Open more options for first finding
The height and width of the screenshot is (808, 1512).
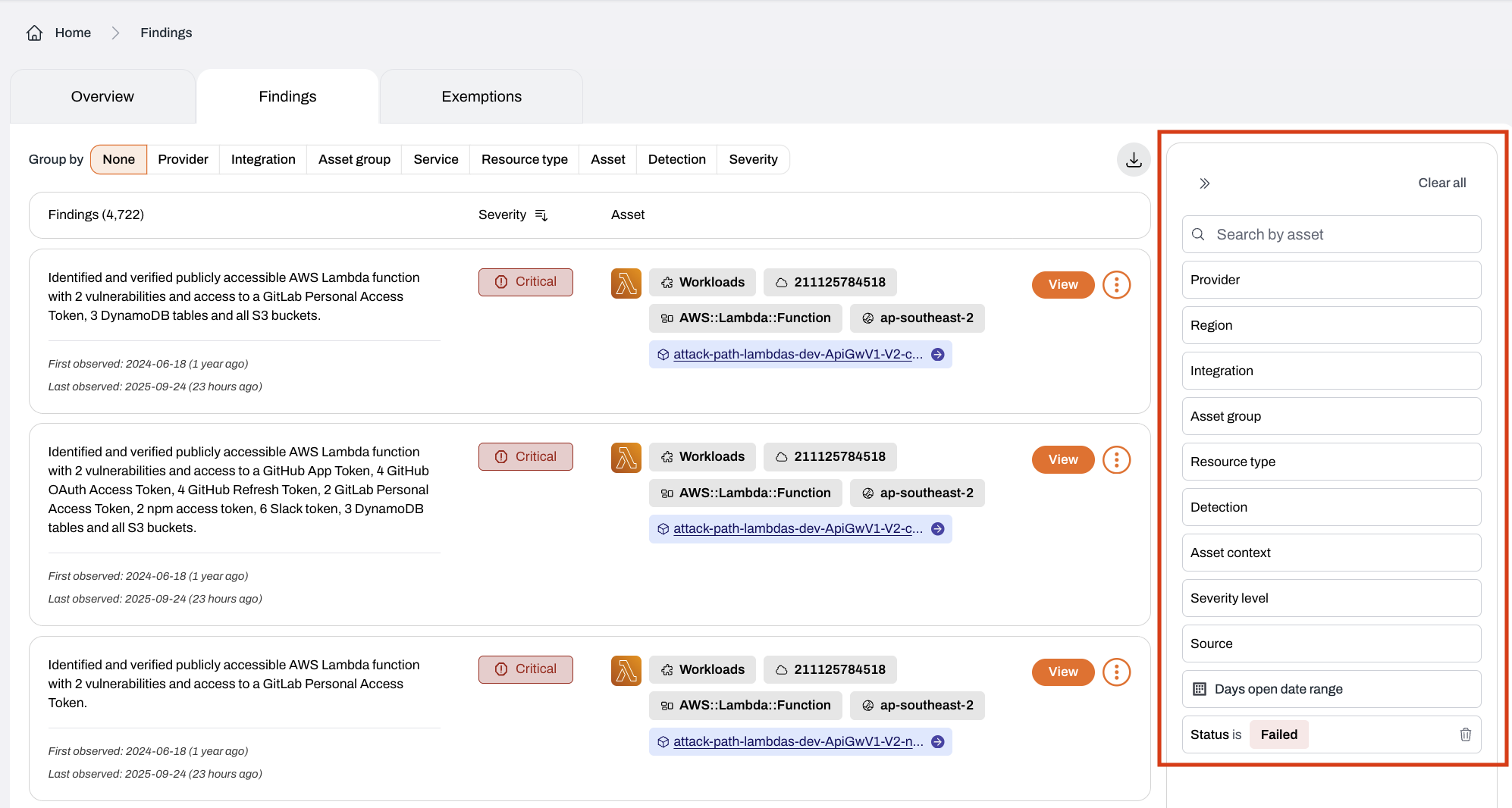(1116, 285)
